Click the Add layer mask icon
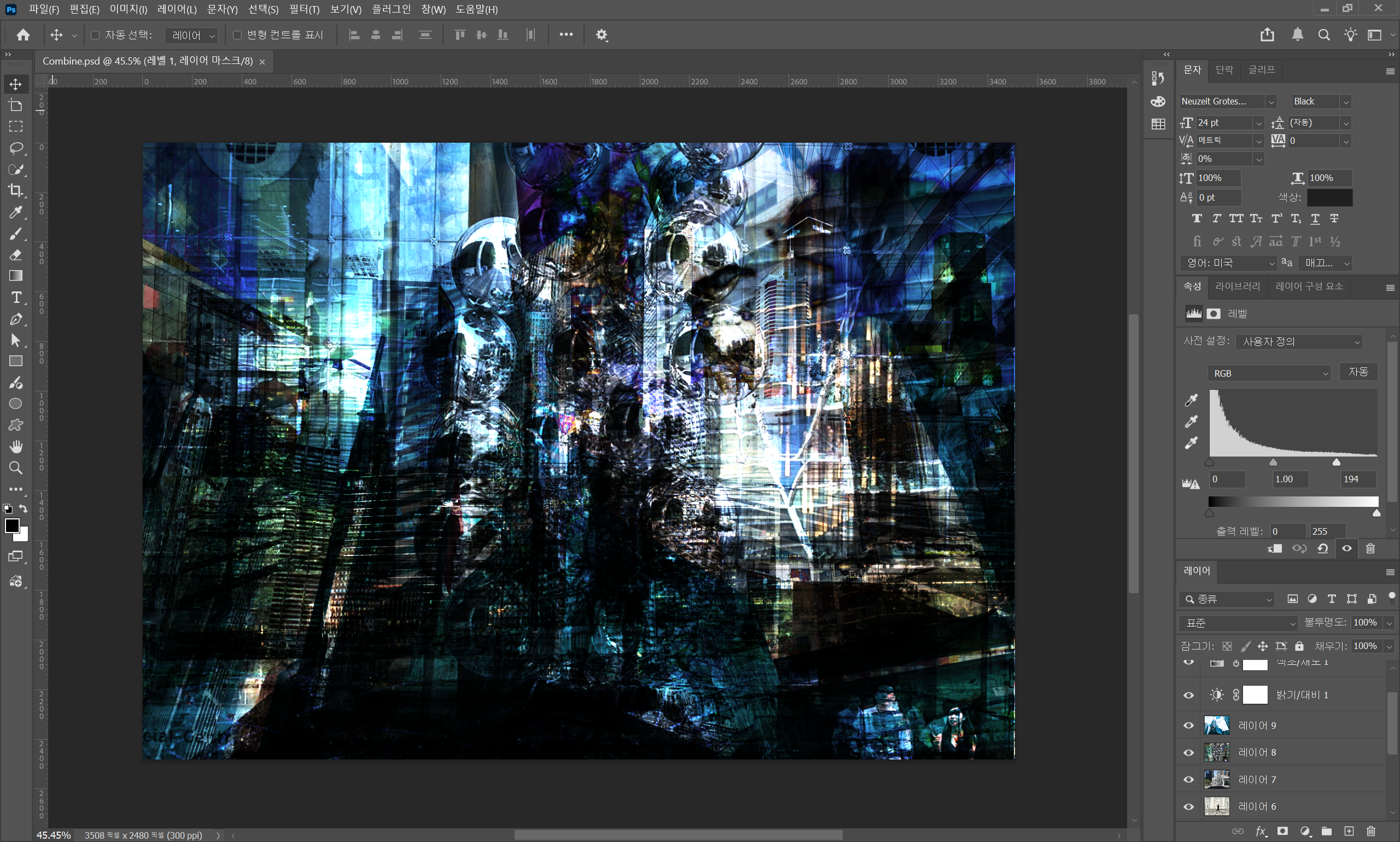1400x842 pixels. 1282,832
